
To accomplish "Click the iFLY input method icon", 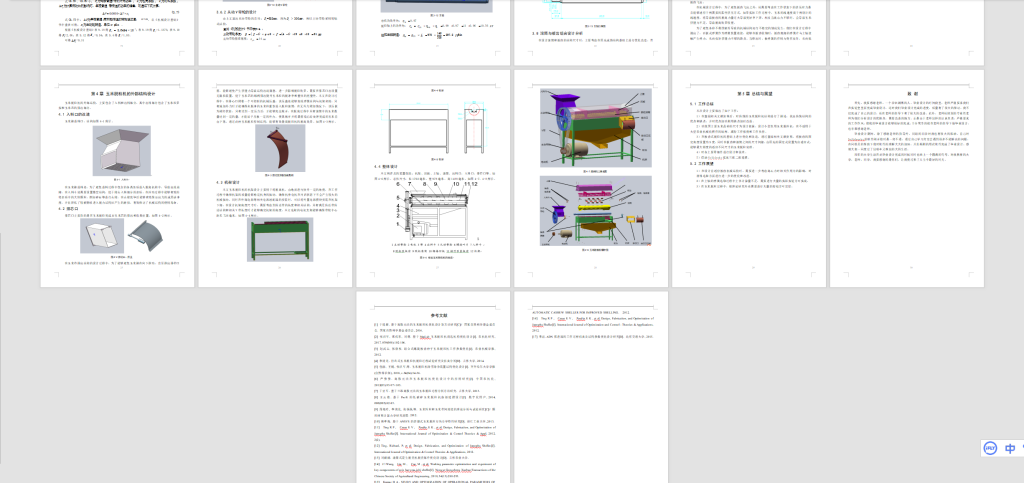I will point(989,449).
